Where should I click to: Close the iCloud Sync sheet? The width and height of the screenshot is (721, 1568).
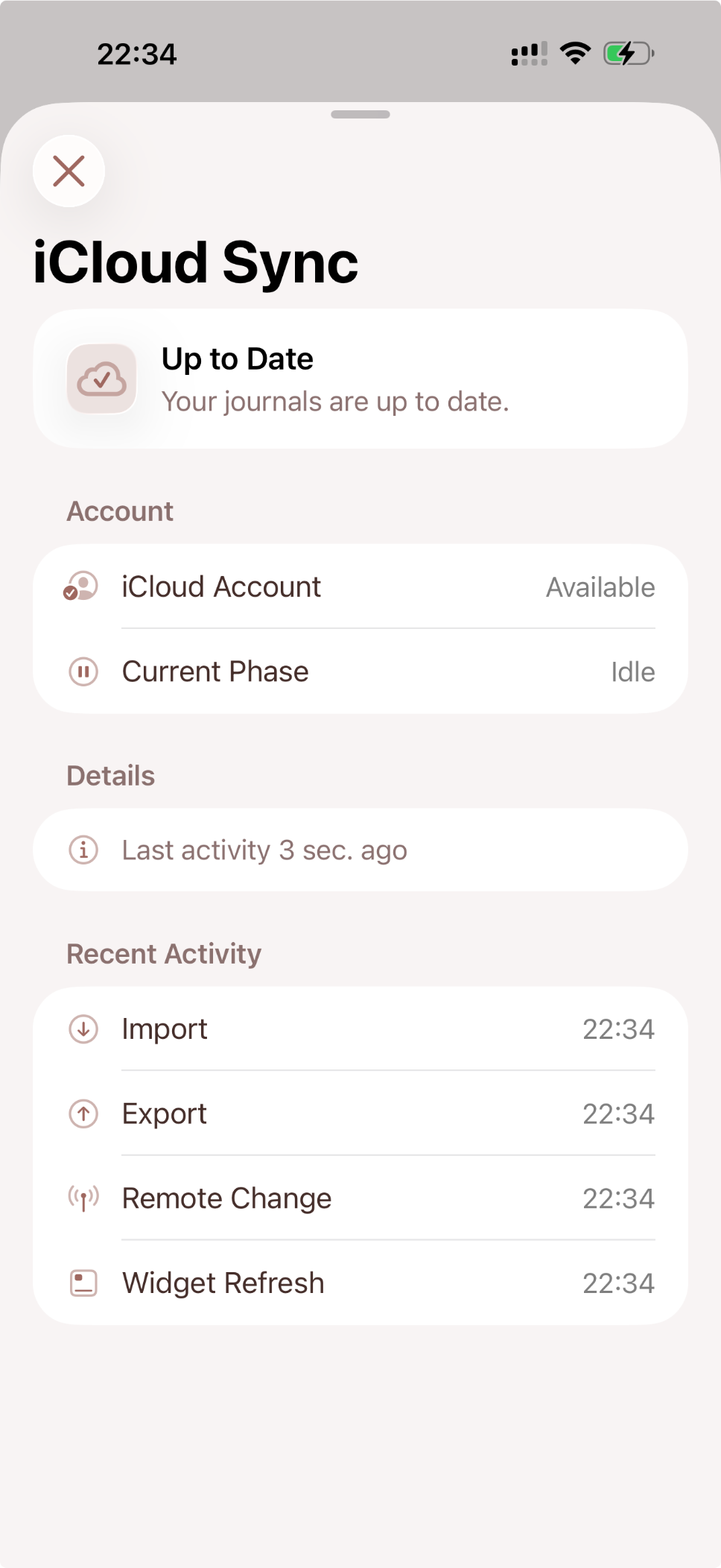[69, 171]
